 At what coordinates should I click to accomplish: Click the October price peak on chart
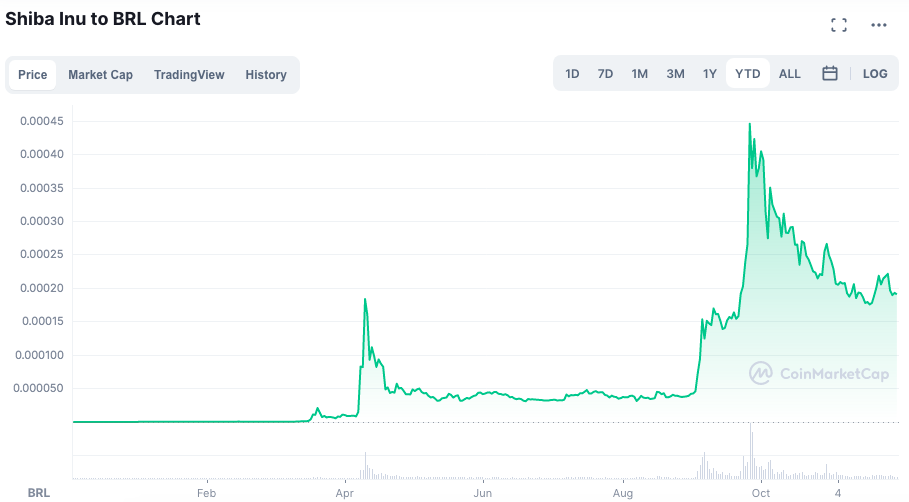(x=750, y=124)
